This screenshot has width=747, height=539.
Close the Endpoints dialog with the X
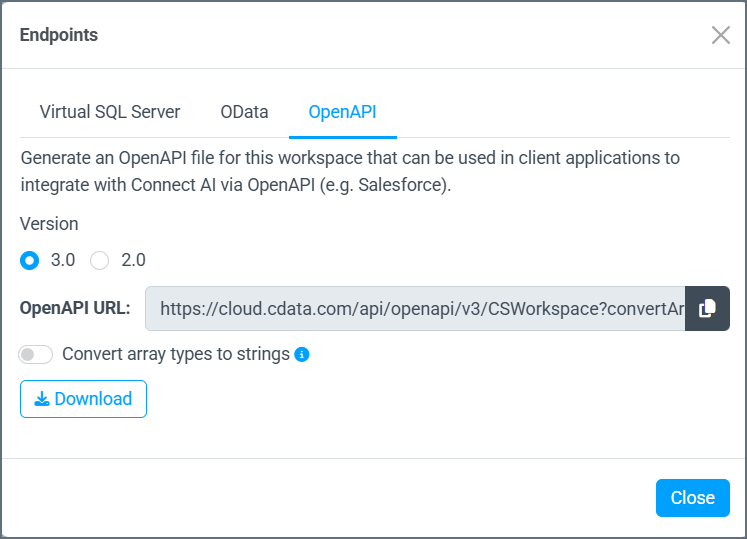720,35
